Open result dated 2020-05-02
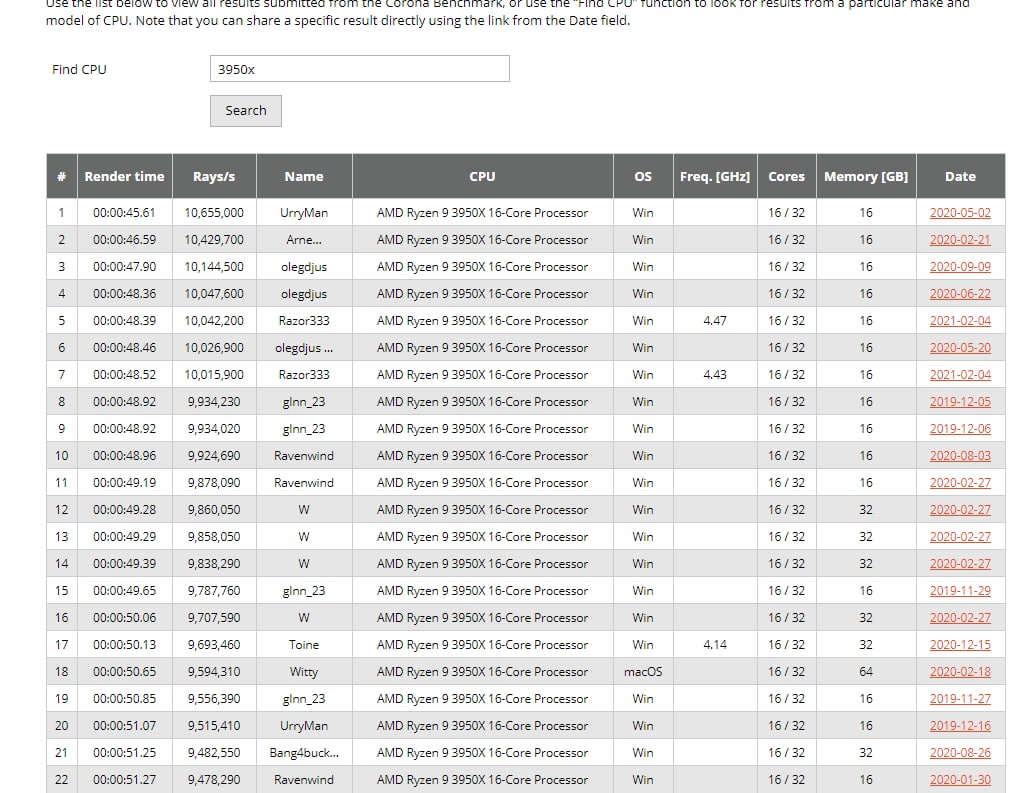 coord(959,212)
